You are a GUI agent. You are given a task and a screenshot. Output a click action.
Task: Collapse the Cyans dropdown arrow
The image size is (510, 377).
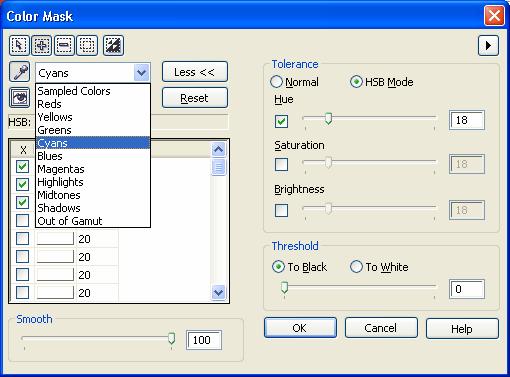142,72
